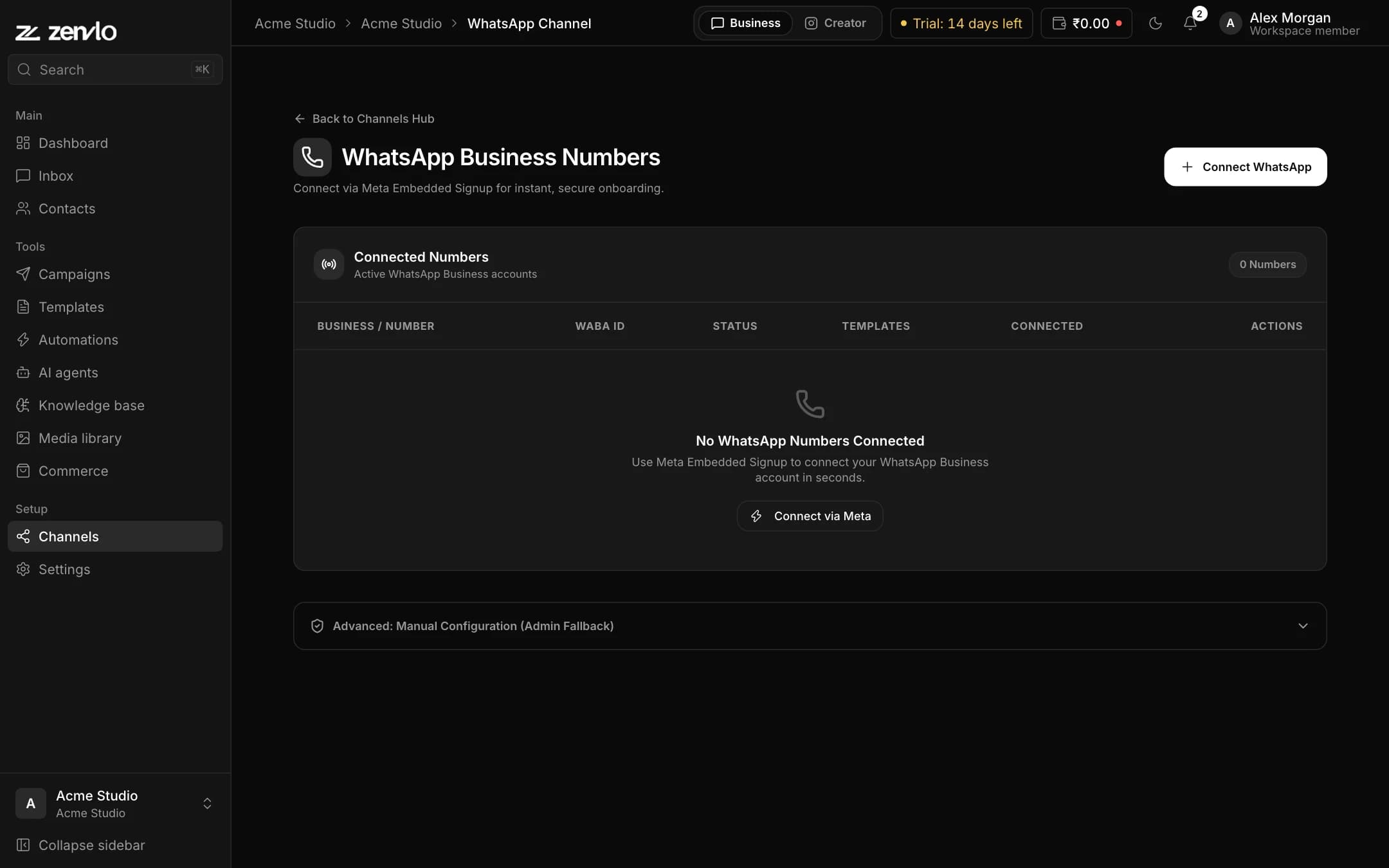This screenshot has width=1389, height=868.
Task: Click the Zenvlo logo
Action: pos(66,31)
